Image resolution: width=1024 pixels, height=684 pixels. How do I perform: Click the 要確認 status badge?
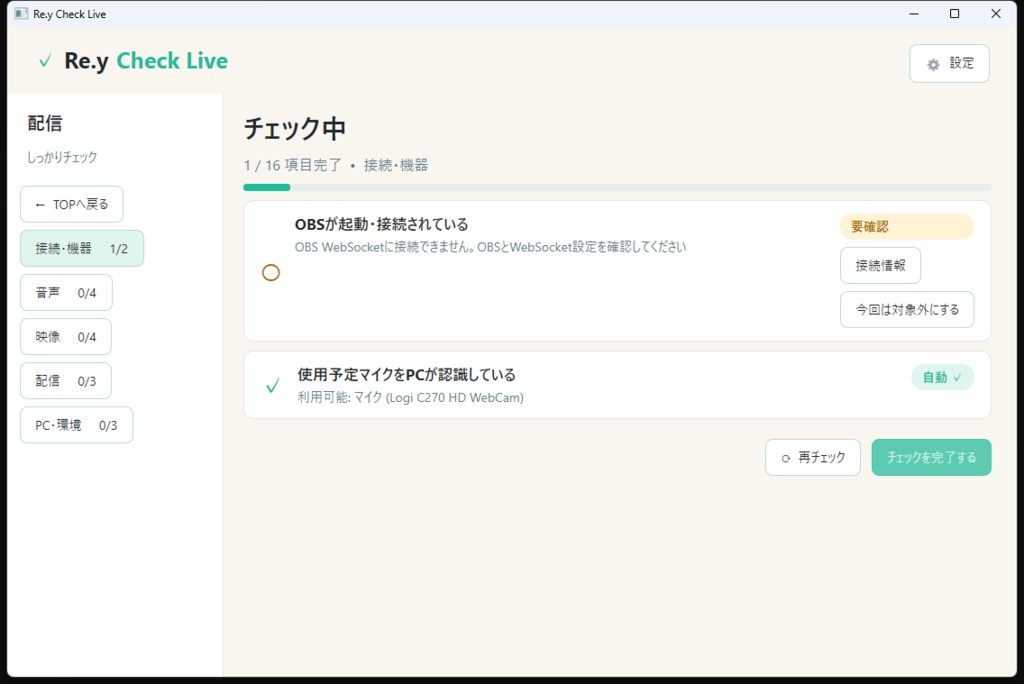[x=906, y=227]
